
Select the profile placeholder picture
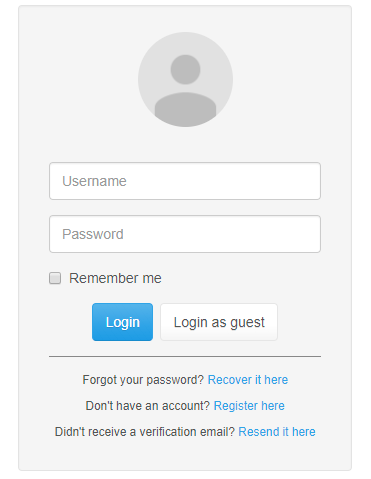[185, 79]
